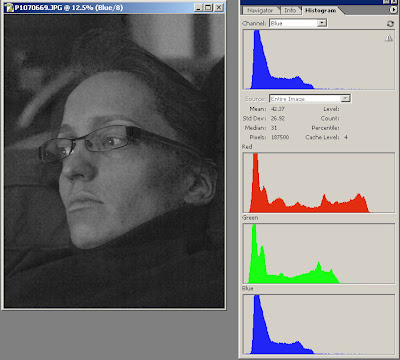Click the Cache Level value 4

click(346, 137)
